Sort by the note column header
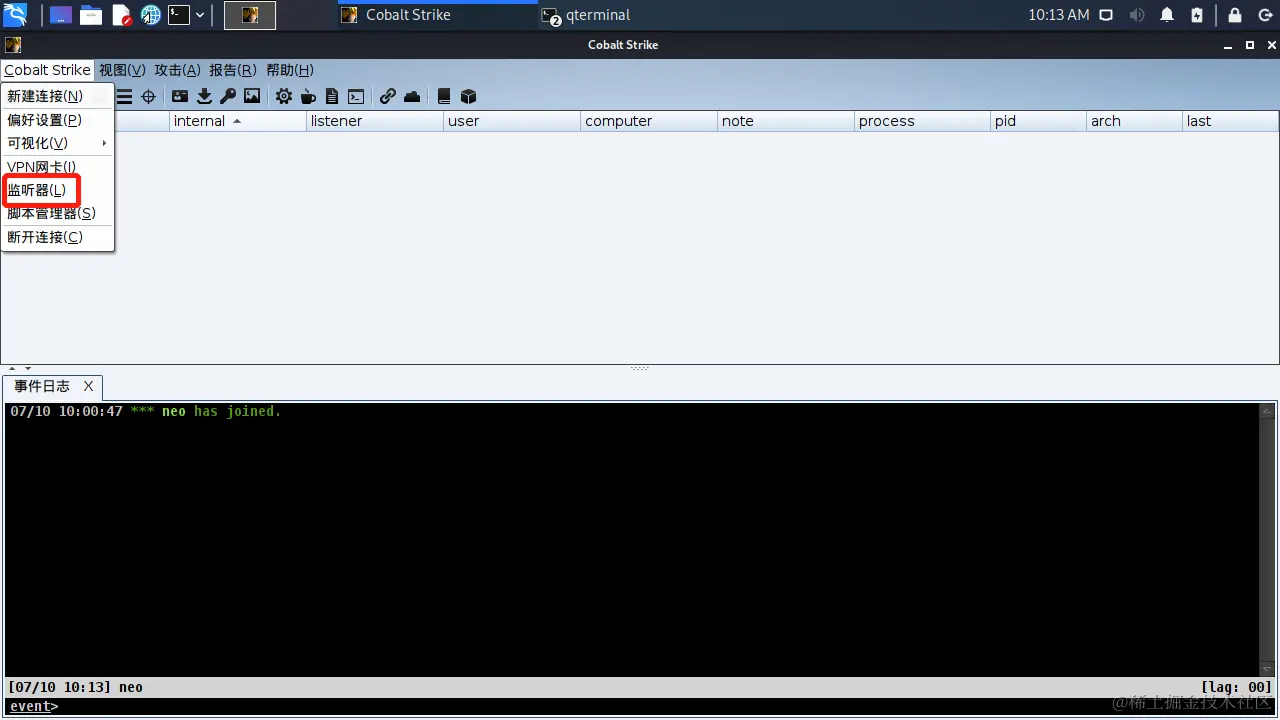Viewport: 1280px width, 720px height. click(786, 121)
